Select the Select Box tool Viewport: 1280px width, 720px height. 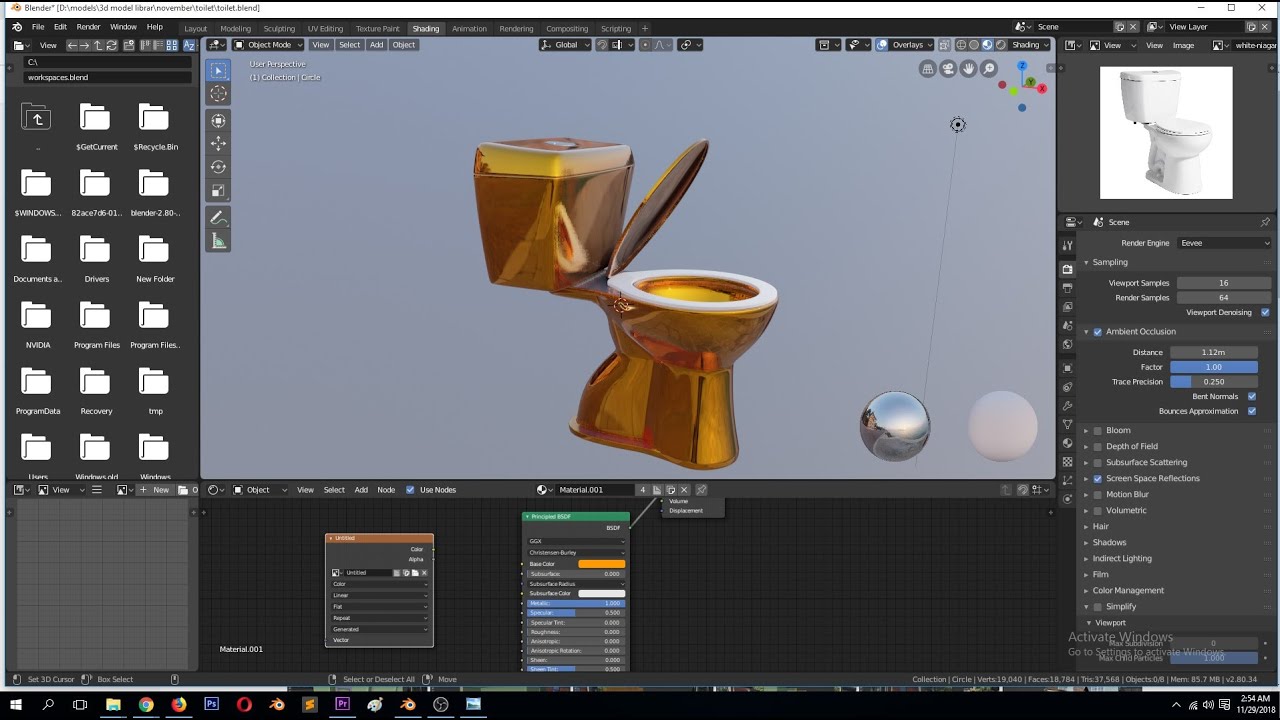(218, 70)
